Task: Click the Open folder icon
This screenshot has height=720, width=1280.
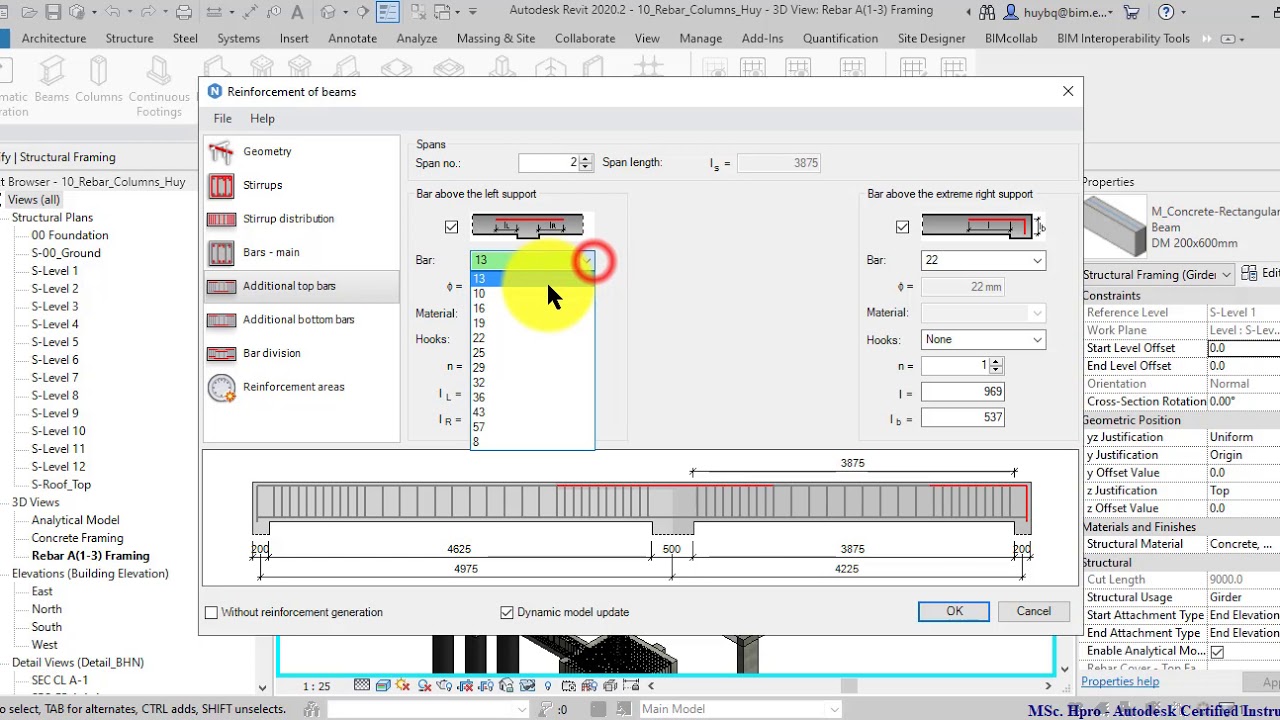Action: pos(29,12)
